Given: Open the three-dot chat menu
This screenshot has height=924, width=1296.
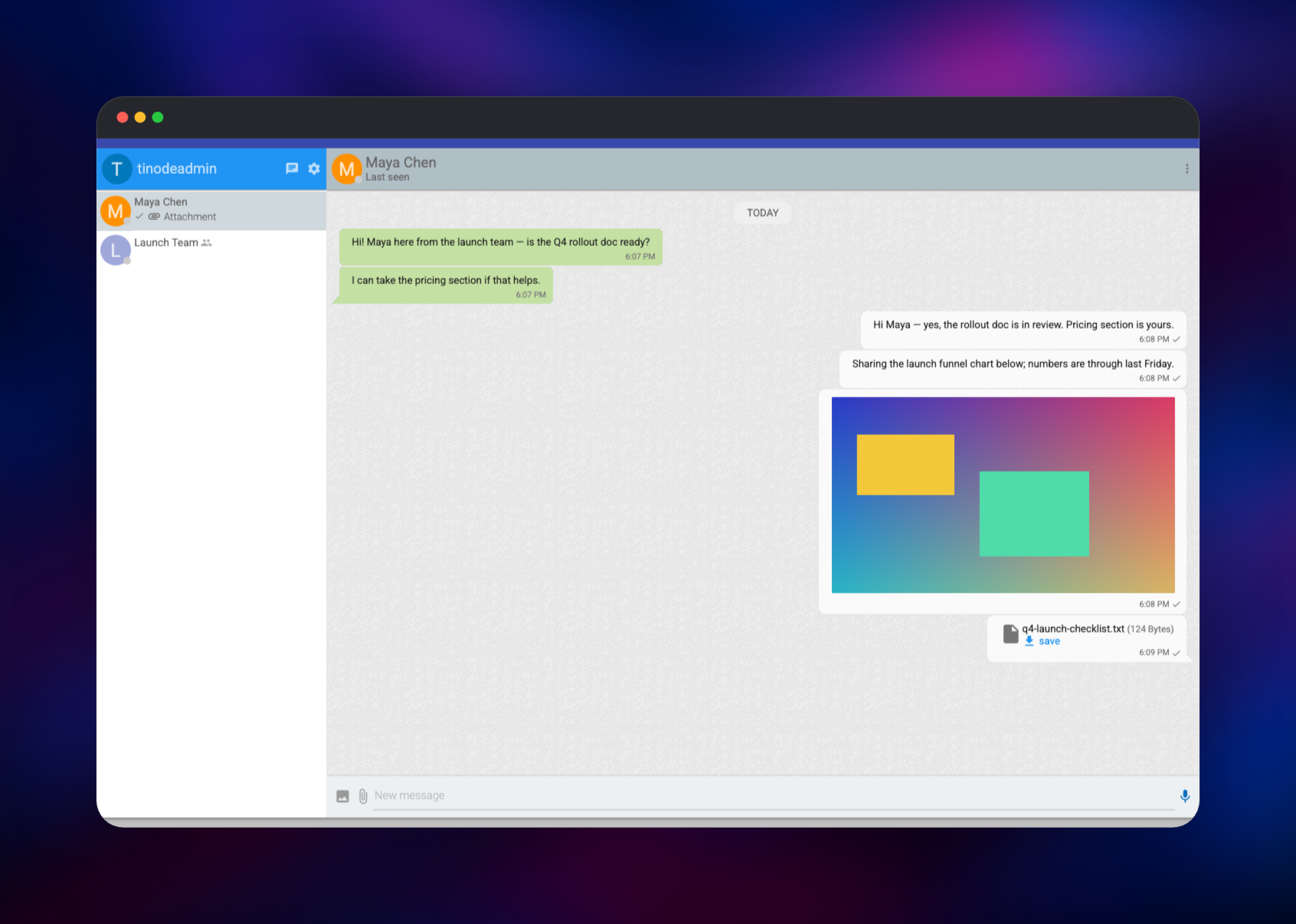Looking at the screenshot, I should 1187,168.
